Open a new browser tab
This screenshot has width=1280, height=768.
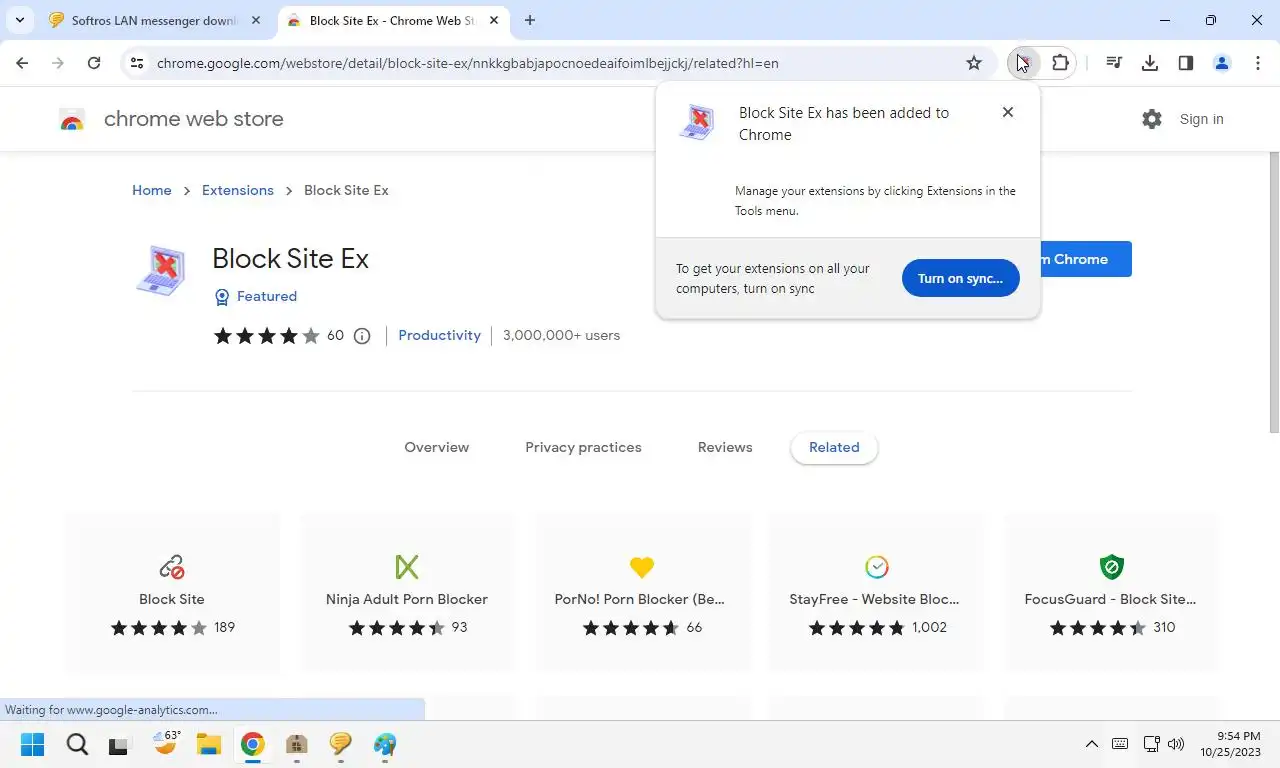pyautogui.click(x=530, y=20)
